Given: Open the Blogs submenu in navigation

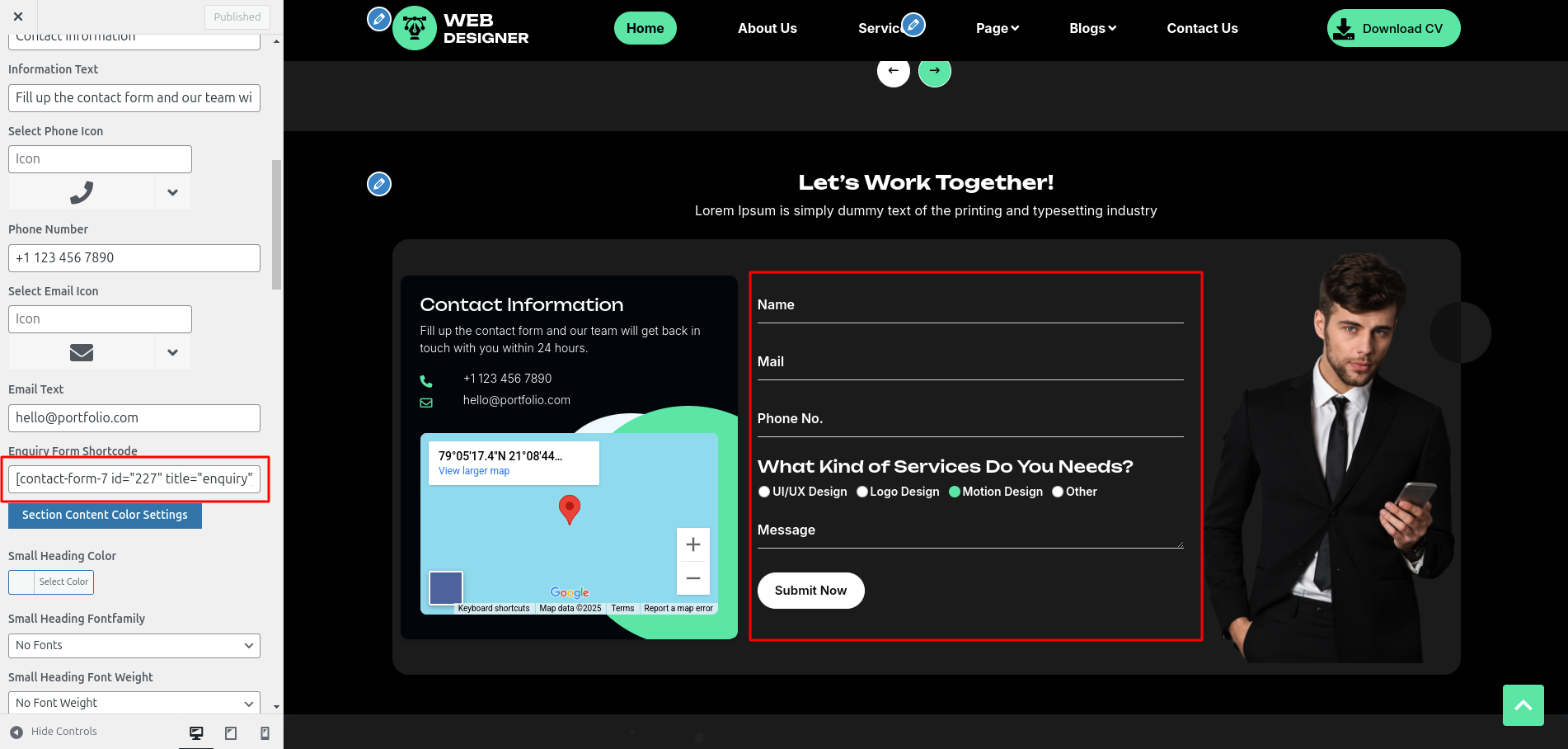Looking at the screenshot, I should (1092, 28).
